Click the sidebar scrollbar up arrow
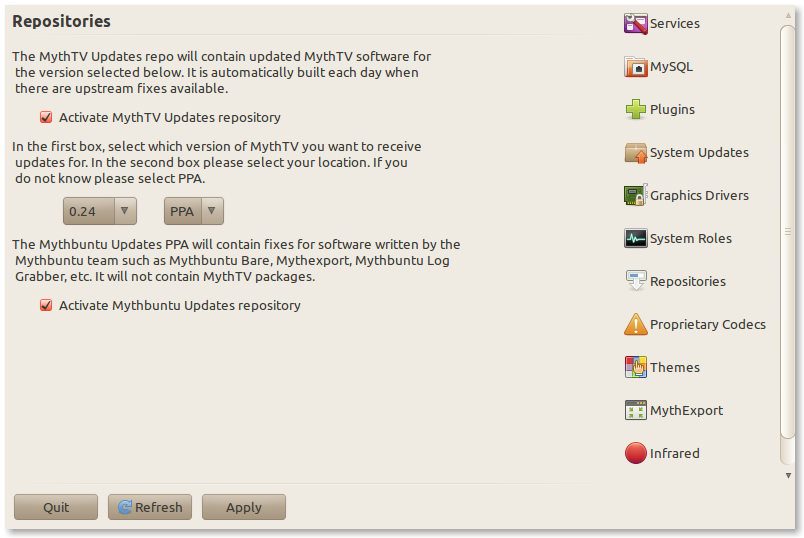Screen dimensions: 804x538 (788, 16)
